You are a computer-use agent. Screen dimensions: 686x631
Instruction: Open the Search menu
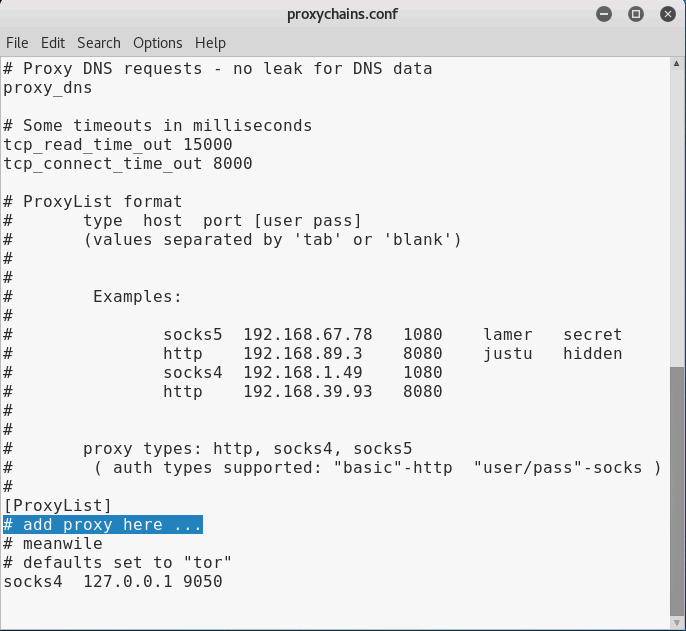click(99, 43)
